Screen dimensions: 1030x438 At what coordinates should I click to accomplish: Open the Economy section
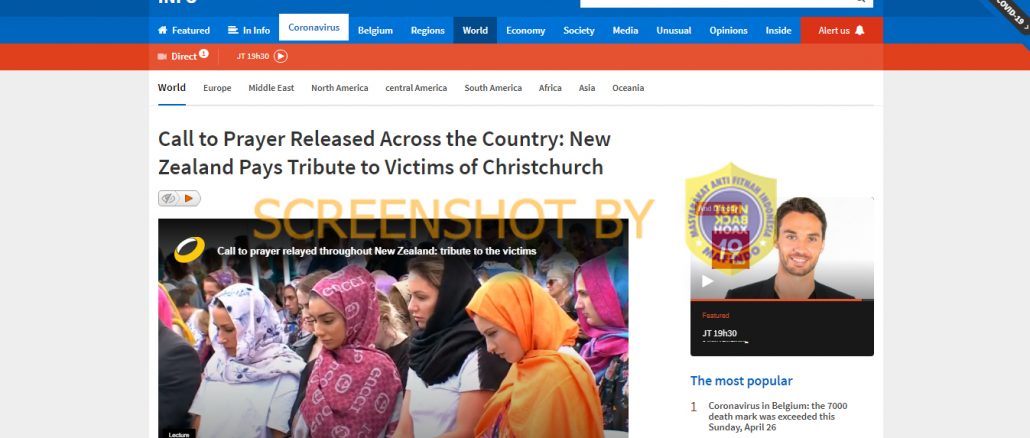tap(526, 30)
